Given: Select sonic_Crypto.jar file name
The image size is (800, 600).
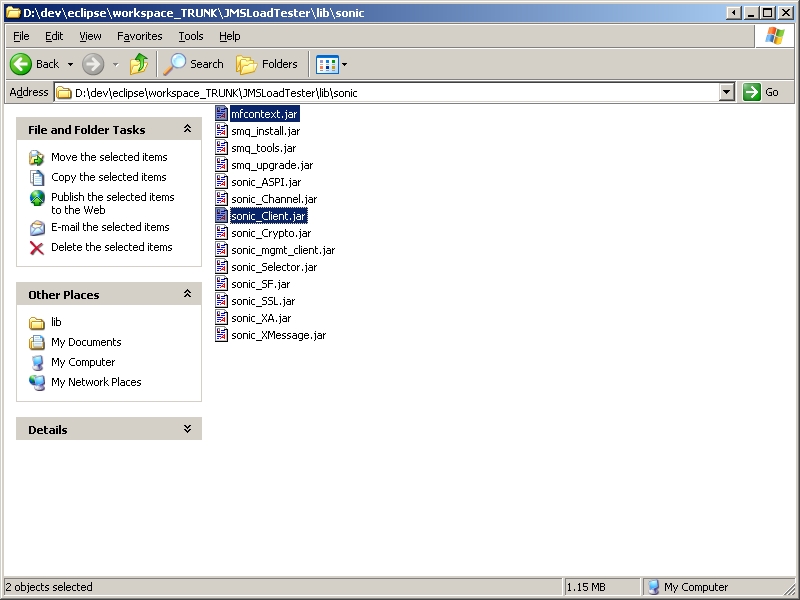Looking at the screenshot, I should (x=271, y=233).
